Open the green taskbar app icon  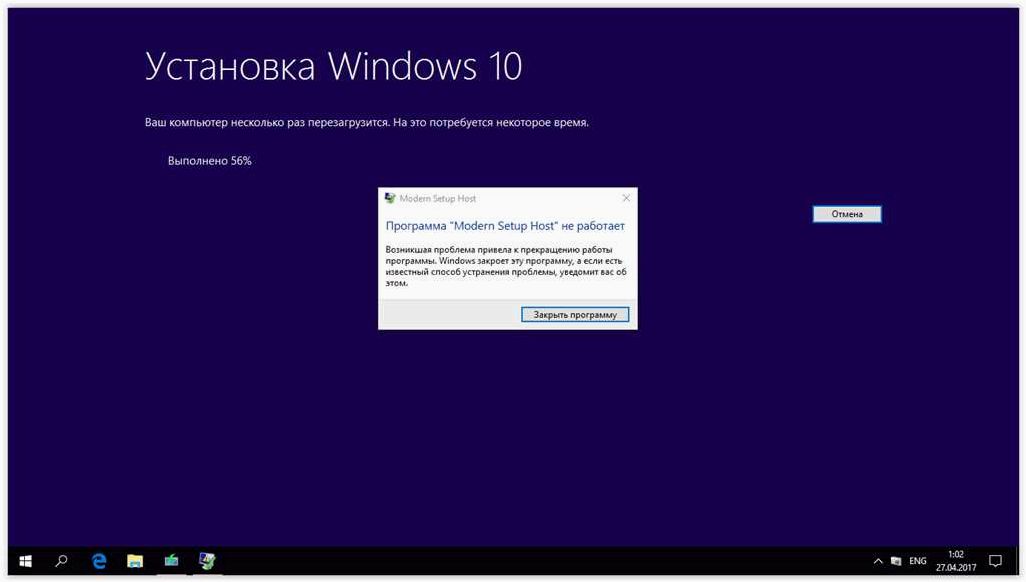tap(171, 561)
